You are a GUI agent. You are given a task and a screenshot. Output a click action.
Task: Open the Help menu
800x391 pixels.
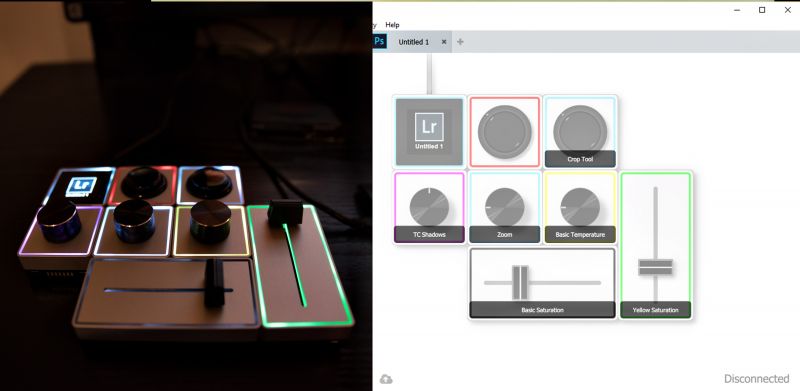(392, 25)
